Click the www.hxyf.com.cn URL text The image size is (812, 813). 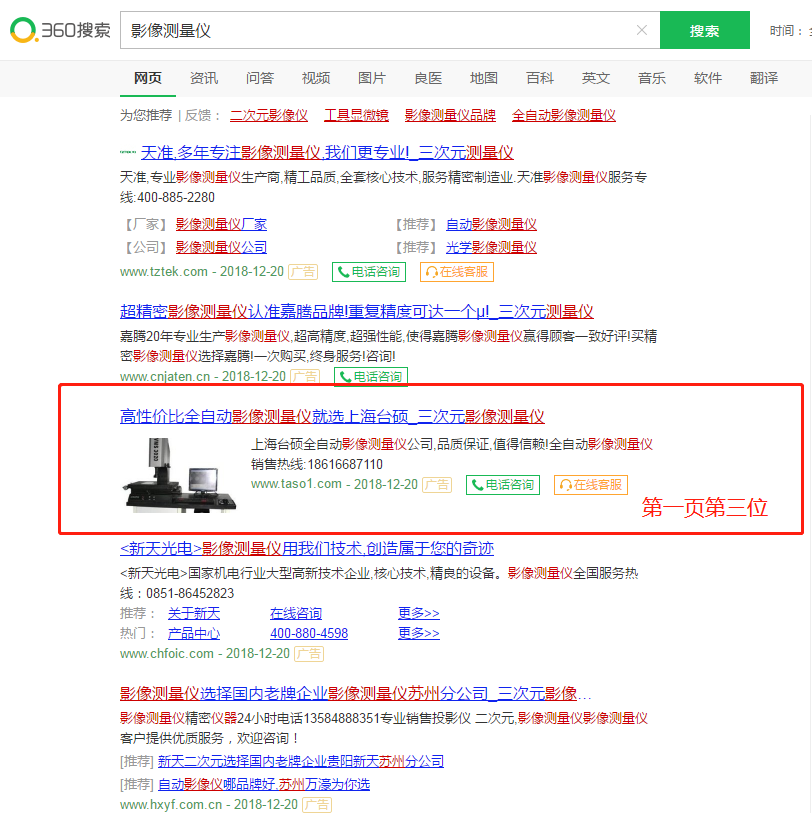pyautogui.click(x=171, y=805)
